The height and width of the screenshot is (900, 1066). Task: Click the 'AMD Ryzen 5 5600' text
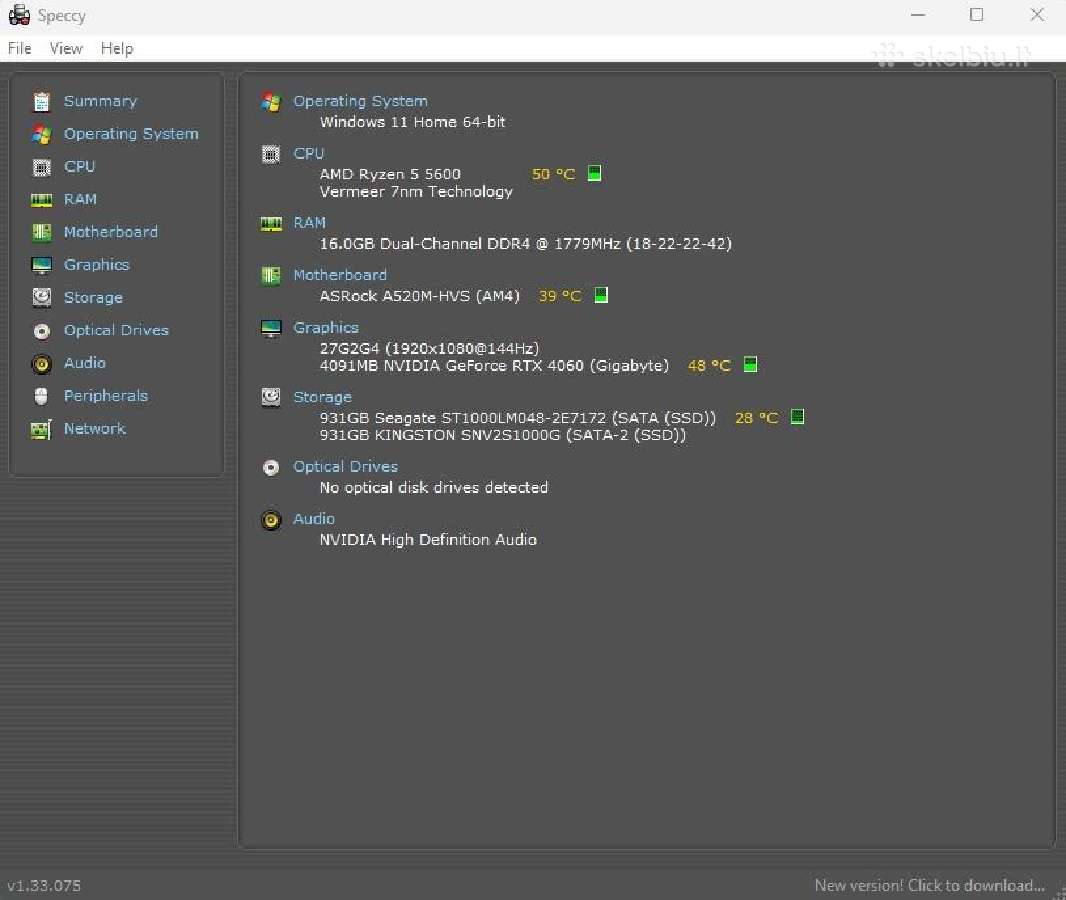point(390,174)
